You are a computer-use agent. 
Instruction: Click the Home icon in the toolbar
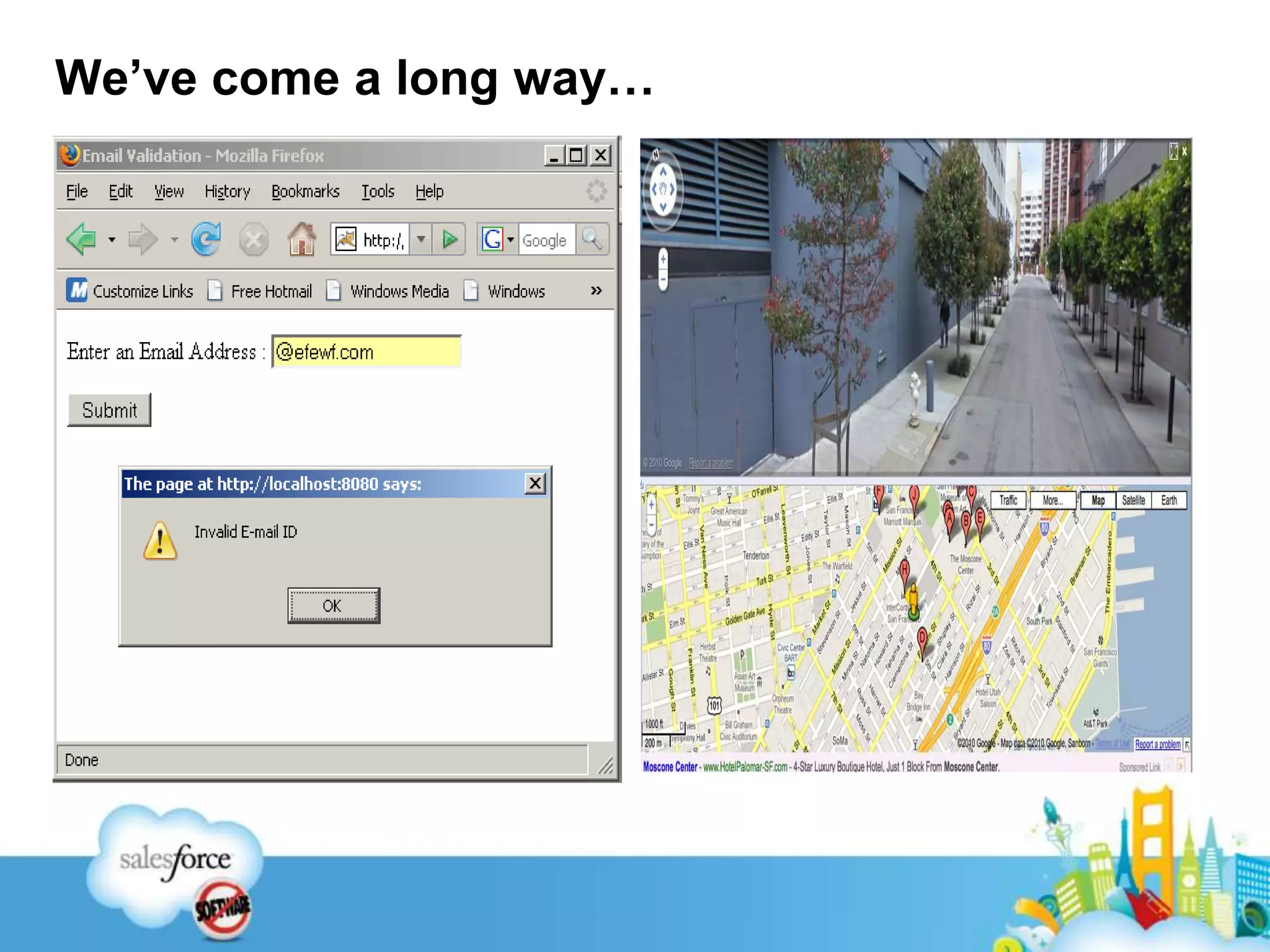click(x=302, y=239)
